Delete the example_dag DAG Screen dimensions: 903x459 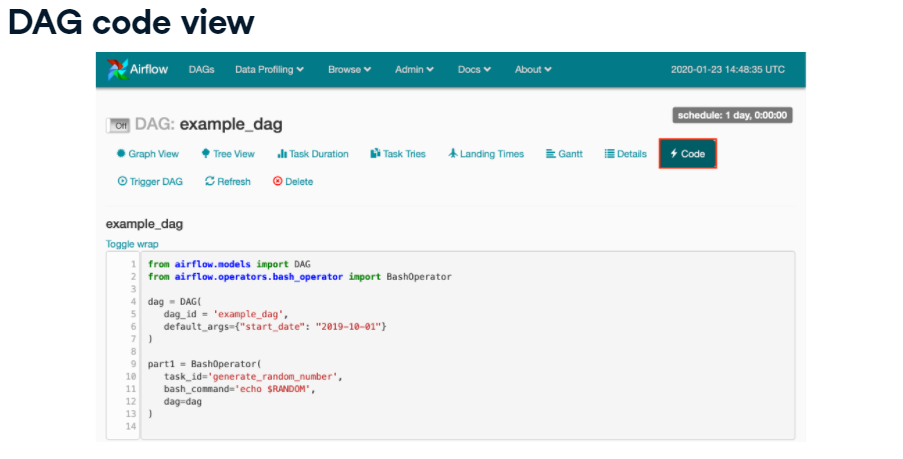293,182
